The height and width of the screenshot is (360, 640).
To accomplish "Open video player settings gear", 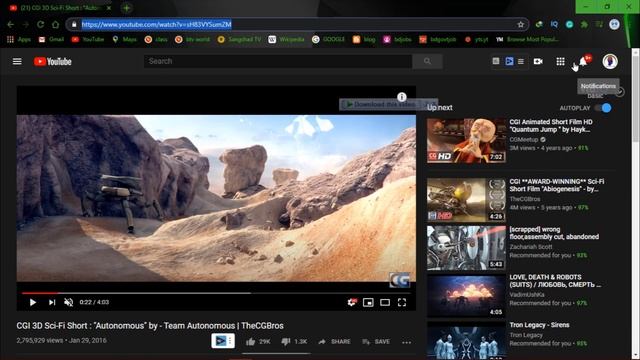I will coord(351,302).
